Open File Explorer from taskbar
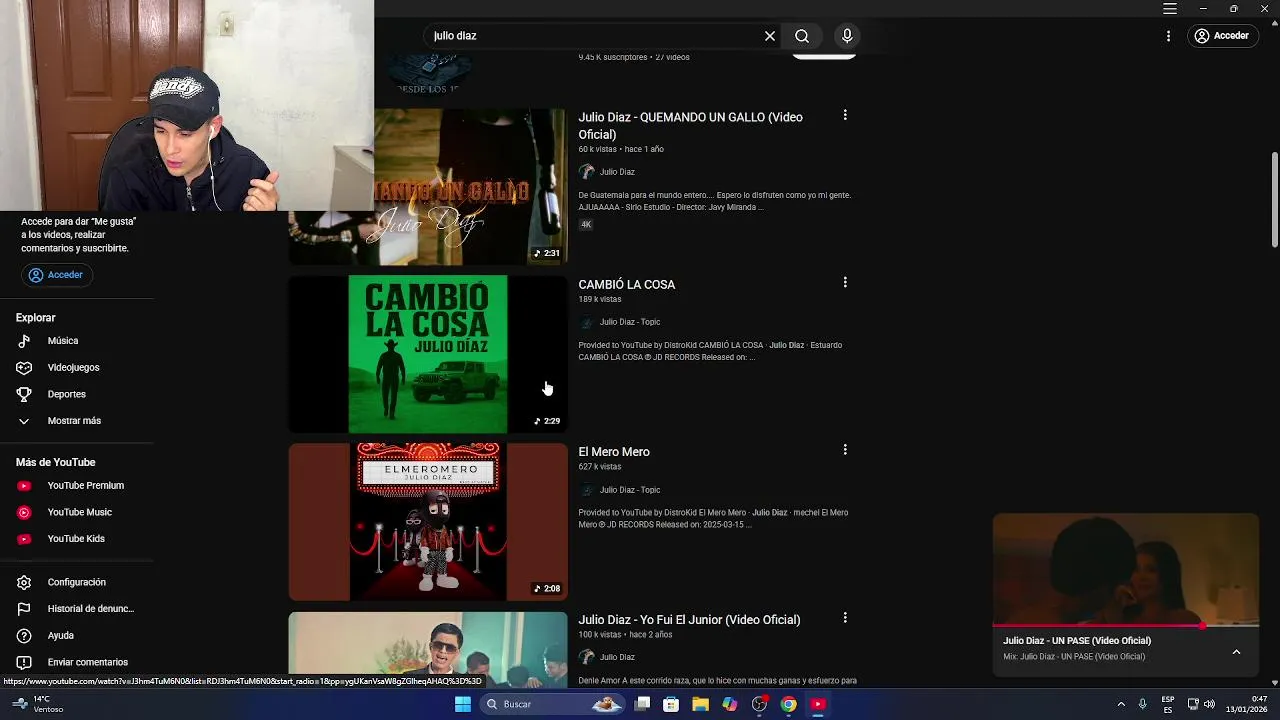The height and width of the screenshot is (720, 1280). tap(700, 704)
